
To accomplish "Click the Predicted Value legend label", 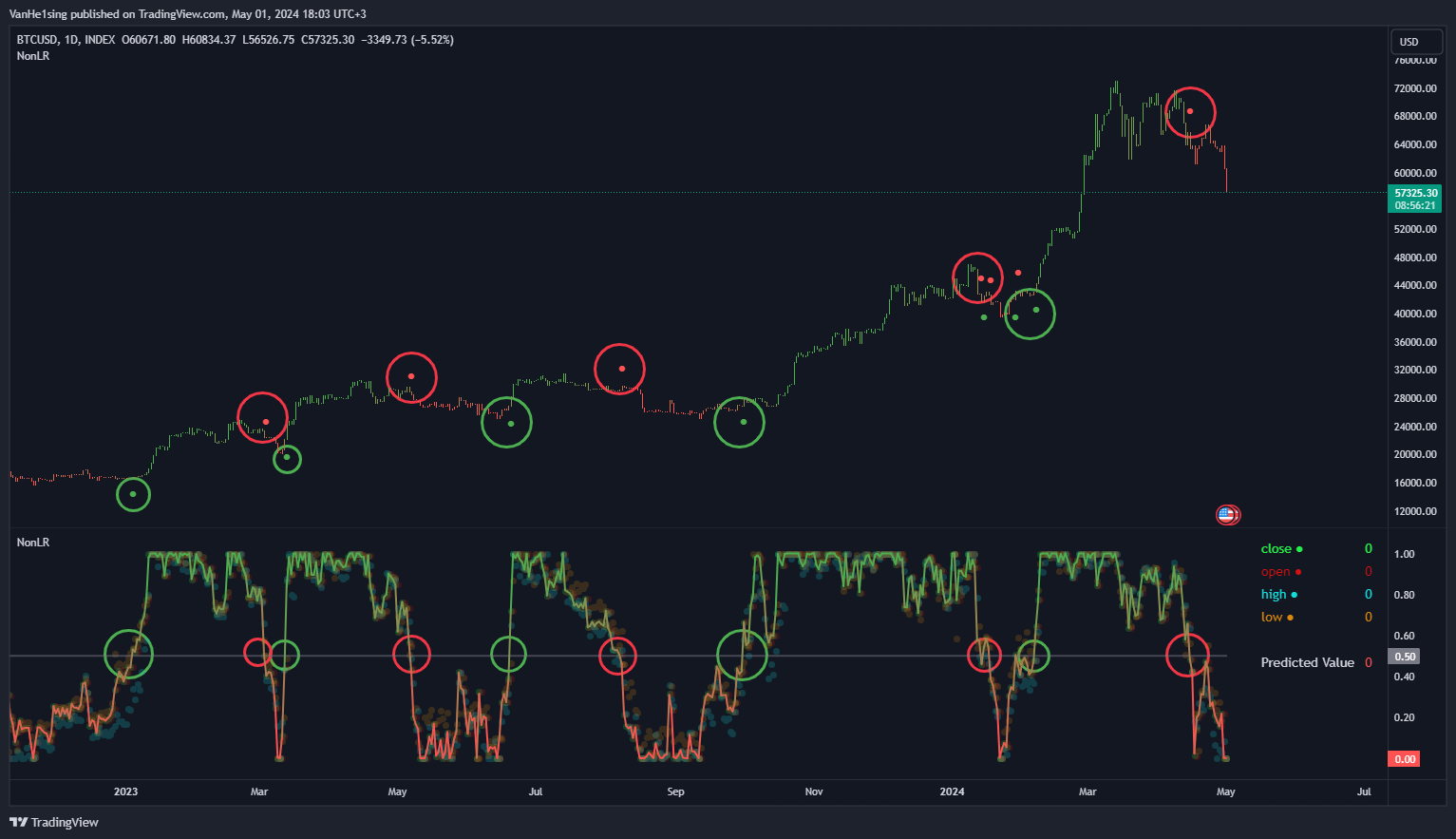I will [1307, 662].
